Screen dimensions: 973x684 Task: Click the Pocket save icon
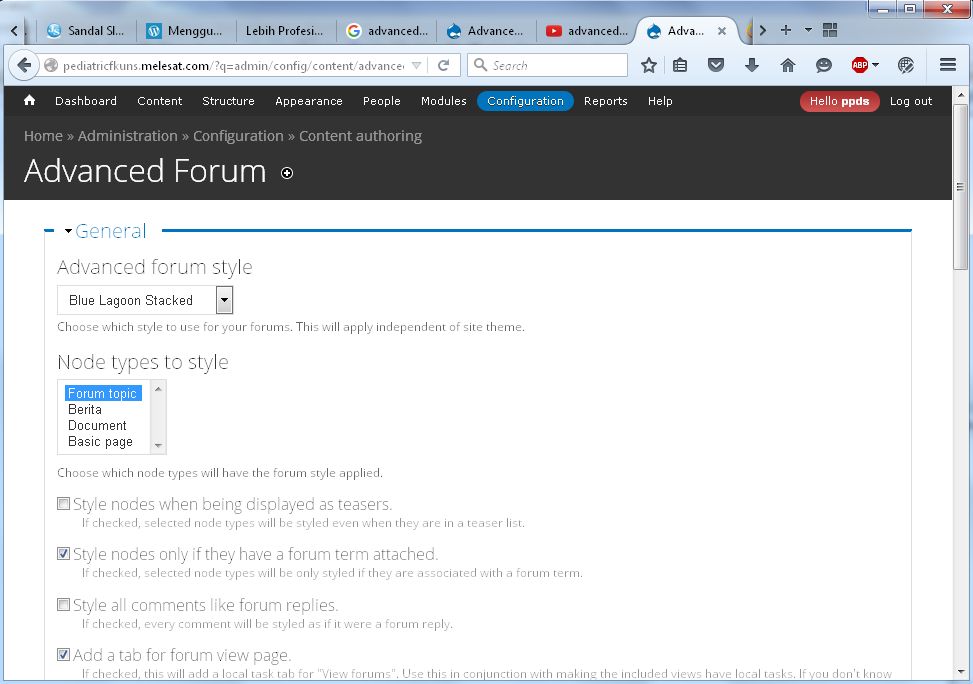(716, 65)
